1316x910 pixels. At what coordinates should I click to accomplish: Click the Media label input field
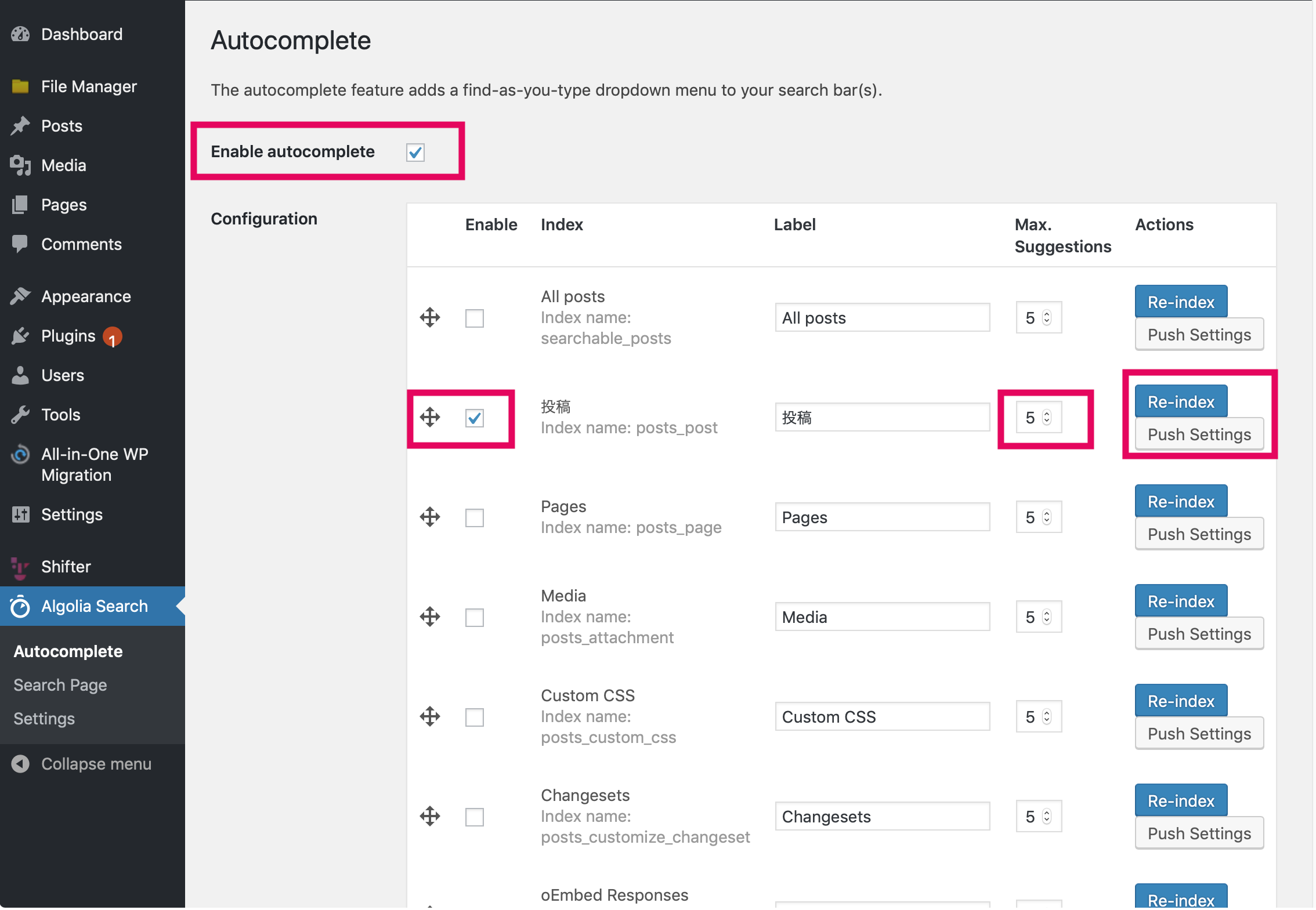click(x=882, y=617)
